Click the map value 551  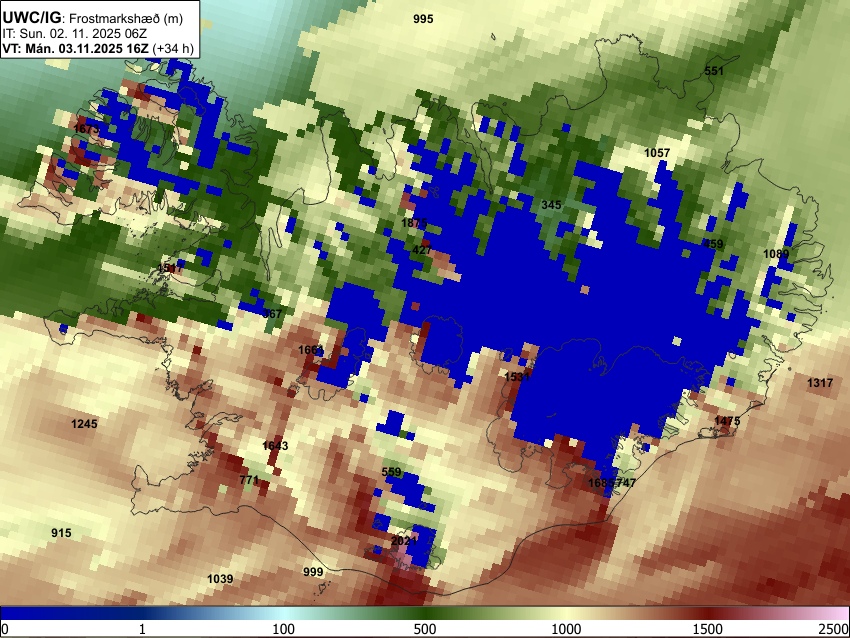coord(714,71)
